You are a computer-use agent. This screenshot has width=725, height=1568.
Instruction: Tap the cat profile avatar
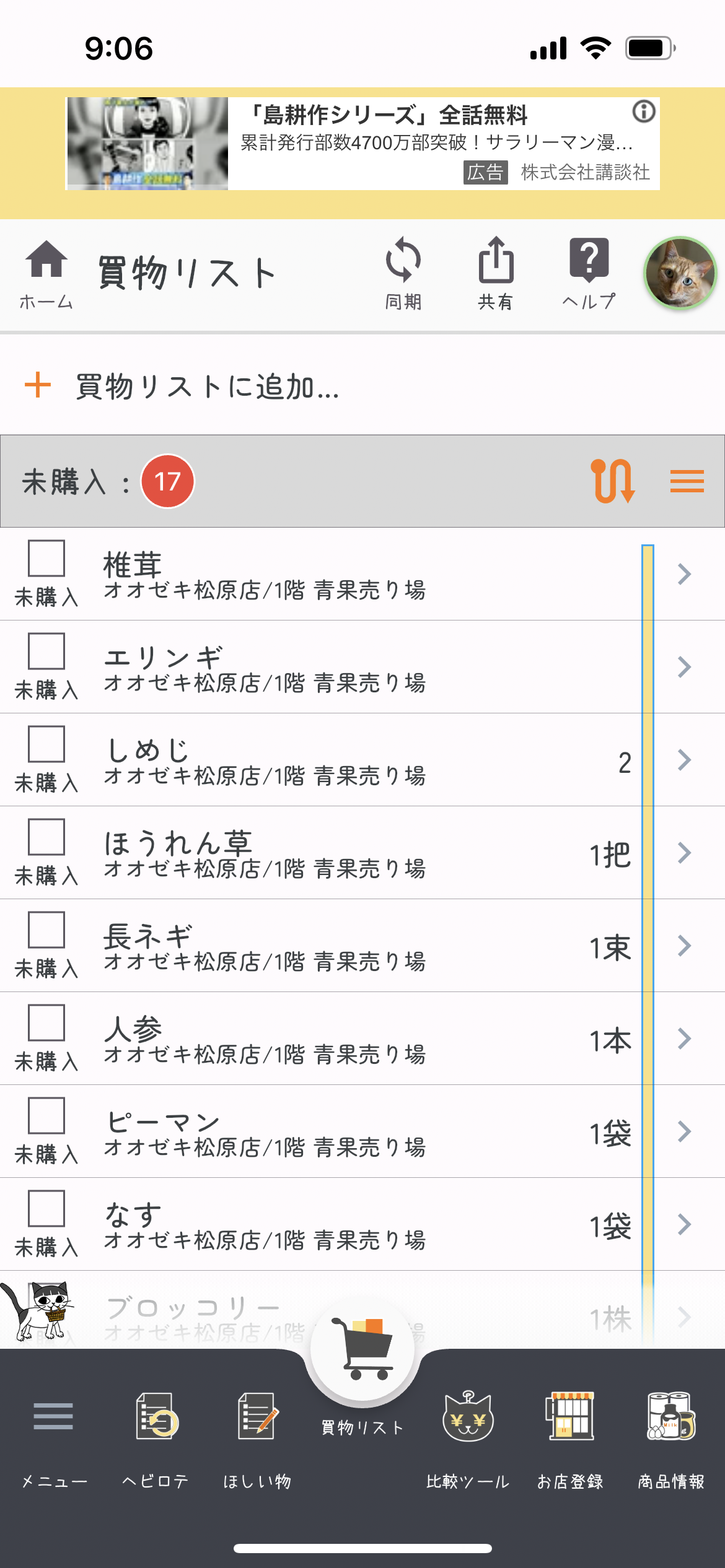680,272
